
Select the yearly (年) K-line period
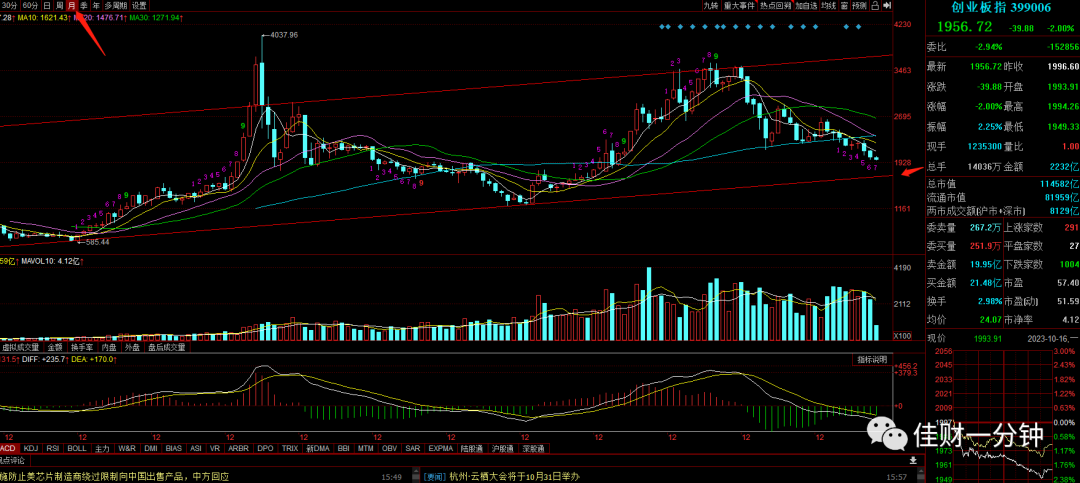click(x=96, y=5)
